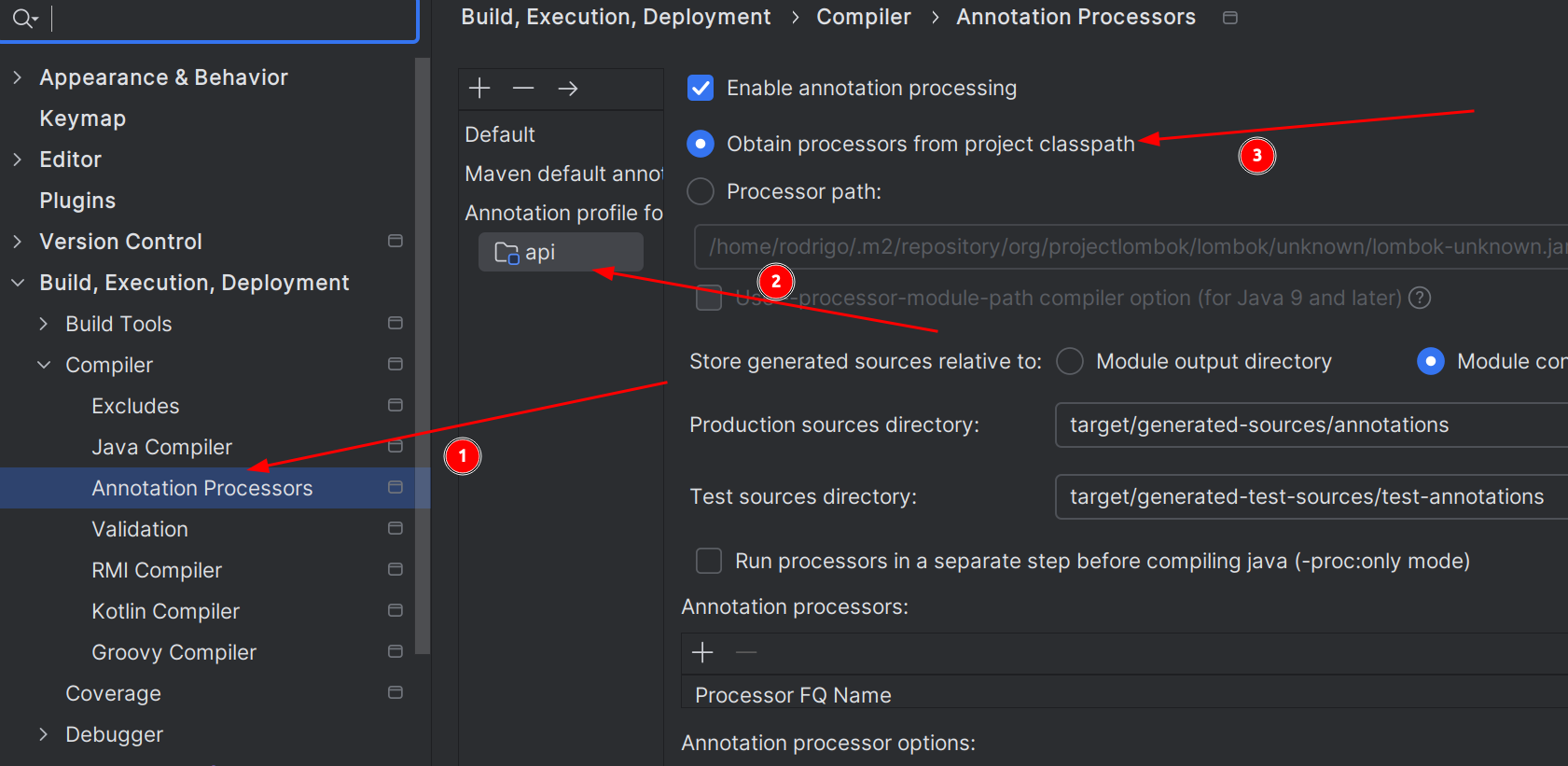Viewport: 1568px width, 766px height.
Task: Click the api module folder icon
Action: click(x=506, y=253)
